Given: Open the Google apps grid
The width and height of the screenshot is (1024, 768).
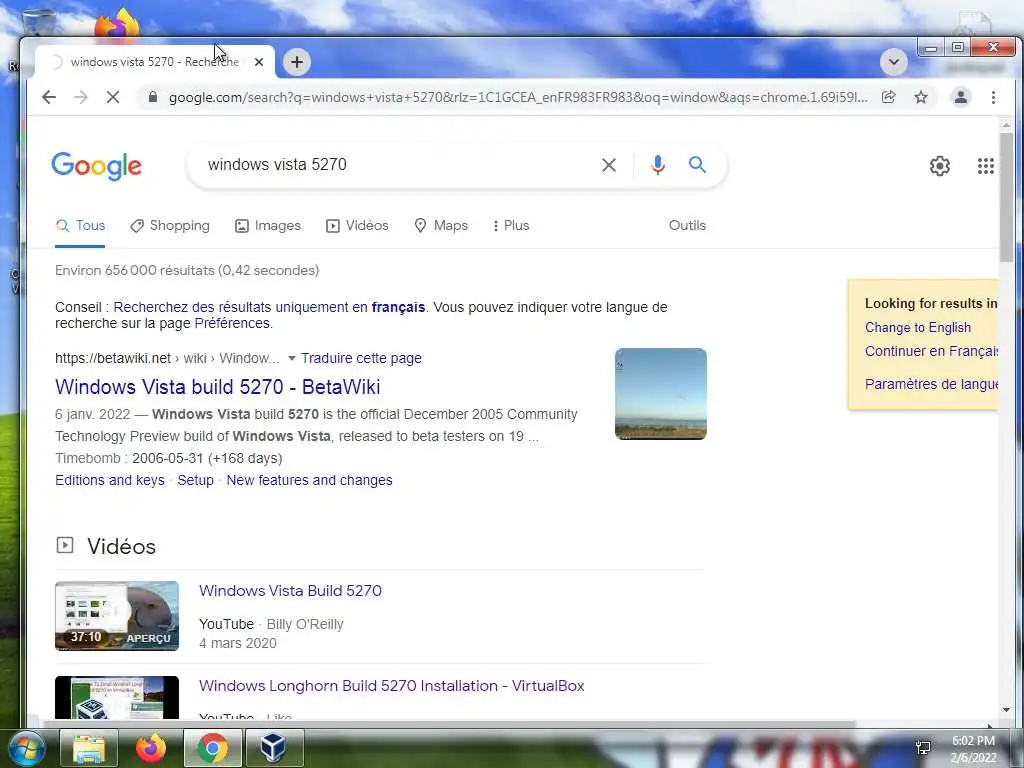Looking at the screenshot, I should pos(985,166).
